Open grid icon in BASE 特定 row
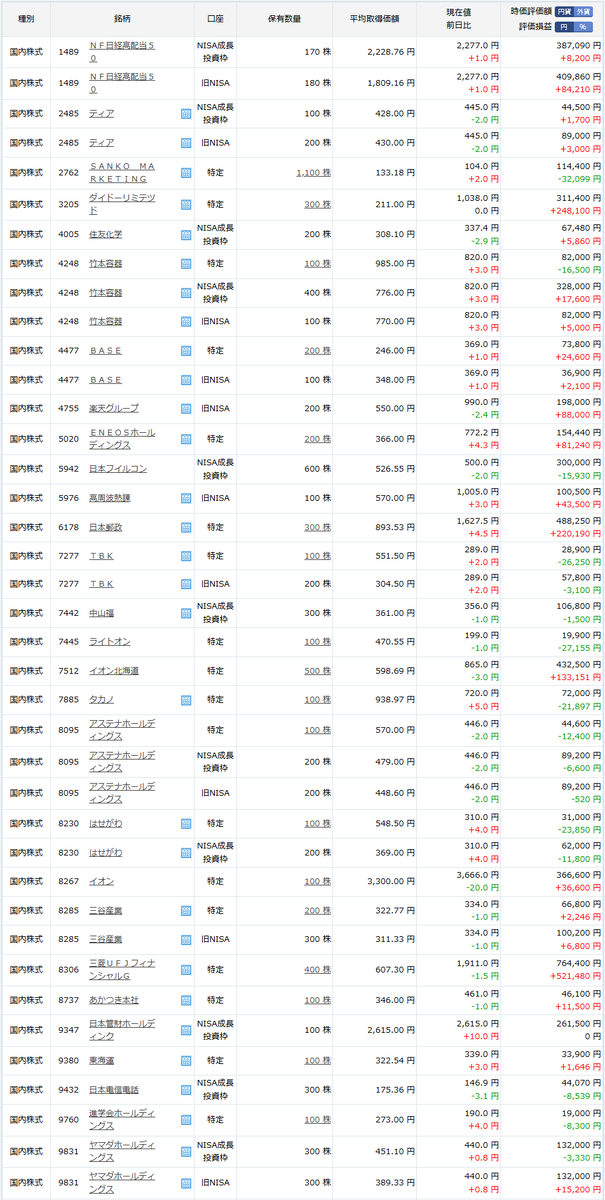605x1200 pixels. [x=186, y=351]
